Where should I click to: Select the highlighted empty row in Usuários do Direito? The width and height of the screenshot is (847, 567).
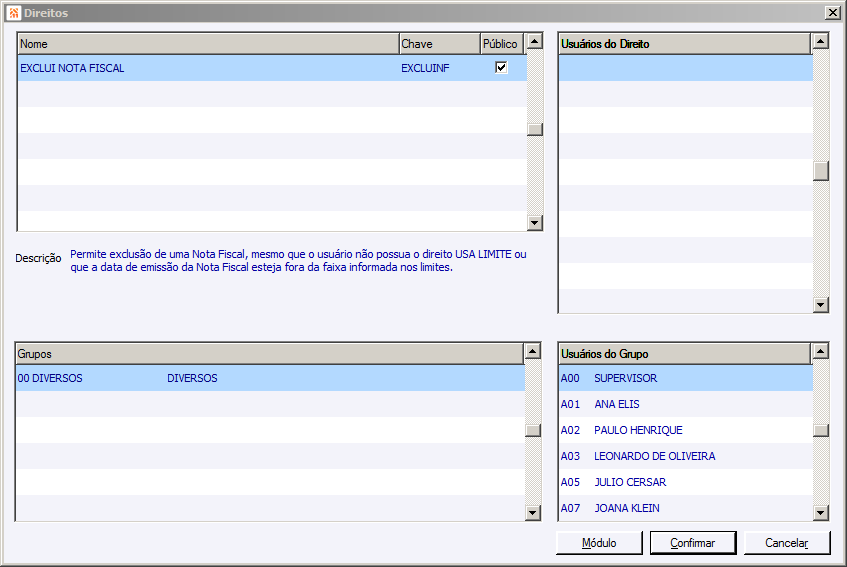[686, 68]
